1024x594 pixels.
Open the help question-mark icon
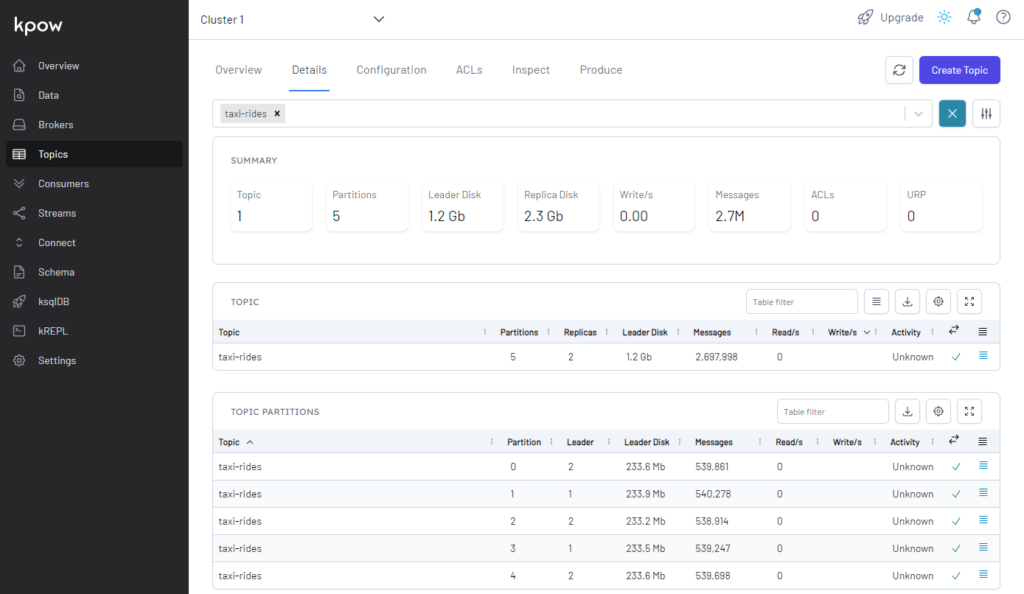point(1003,17)
